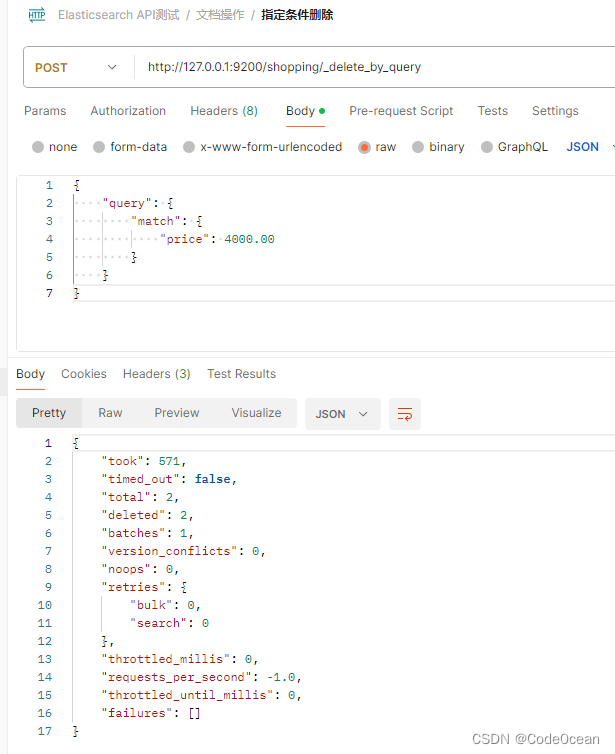Open the Authorization tab
The width and height of the screenshot is (615, 754).
128,111
